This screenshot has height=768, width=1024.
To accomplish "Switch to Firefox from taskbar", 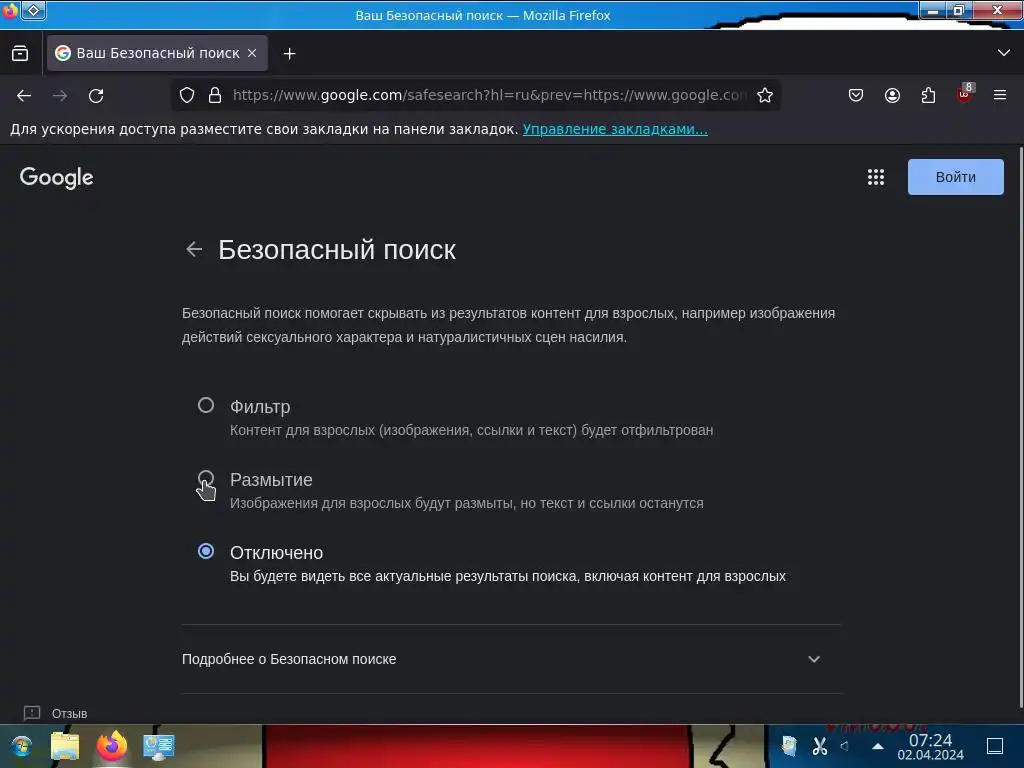I will click(112, 746).
